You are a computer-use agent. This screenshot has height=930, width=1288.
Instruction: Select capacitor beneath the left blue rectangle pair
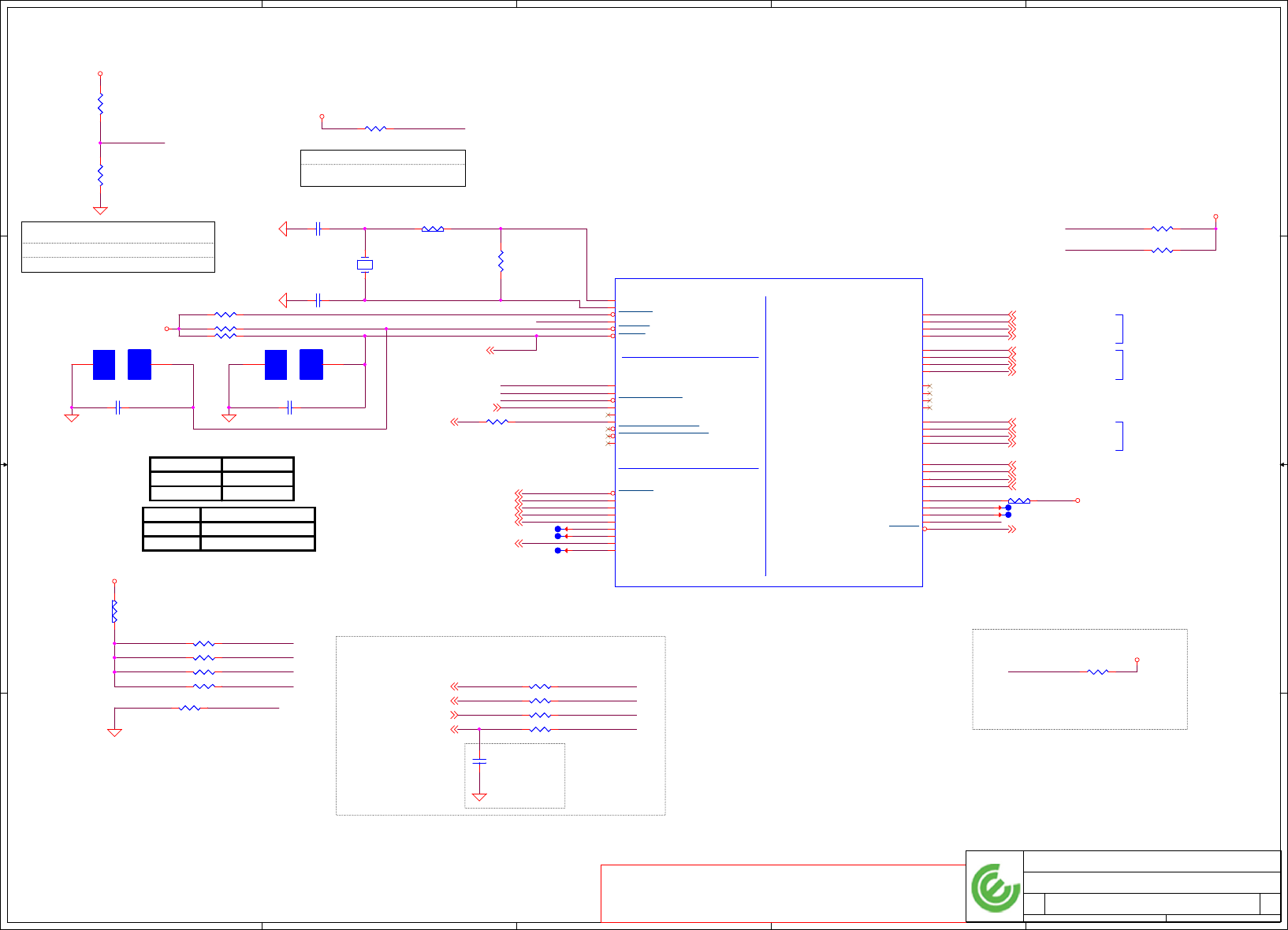[117, 407]
